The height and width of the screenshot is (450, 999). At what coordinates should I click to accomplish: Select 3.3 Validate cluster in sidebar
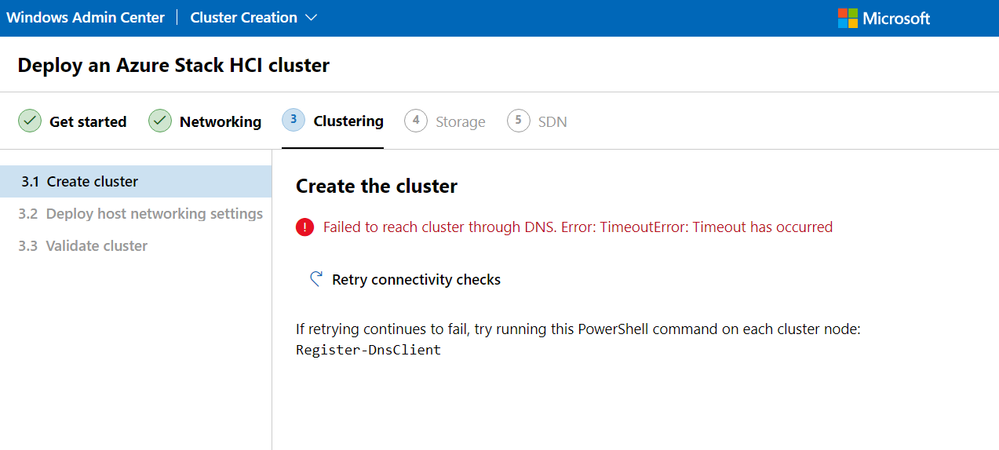point(136,245)
